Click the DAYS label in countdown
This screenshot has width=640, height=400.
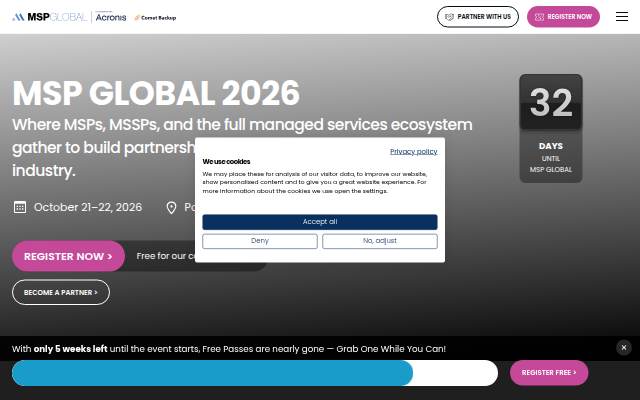tap(551, 146)
